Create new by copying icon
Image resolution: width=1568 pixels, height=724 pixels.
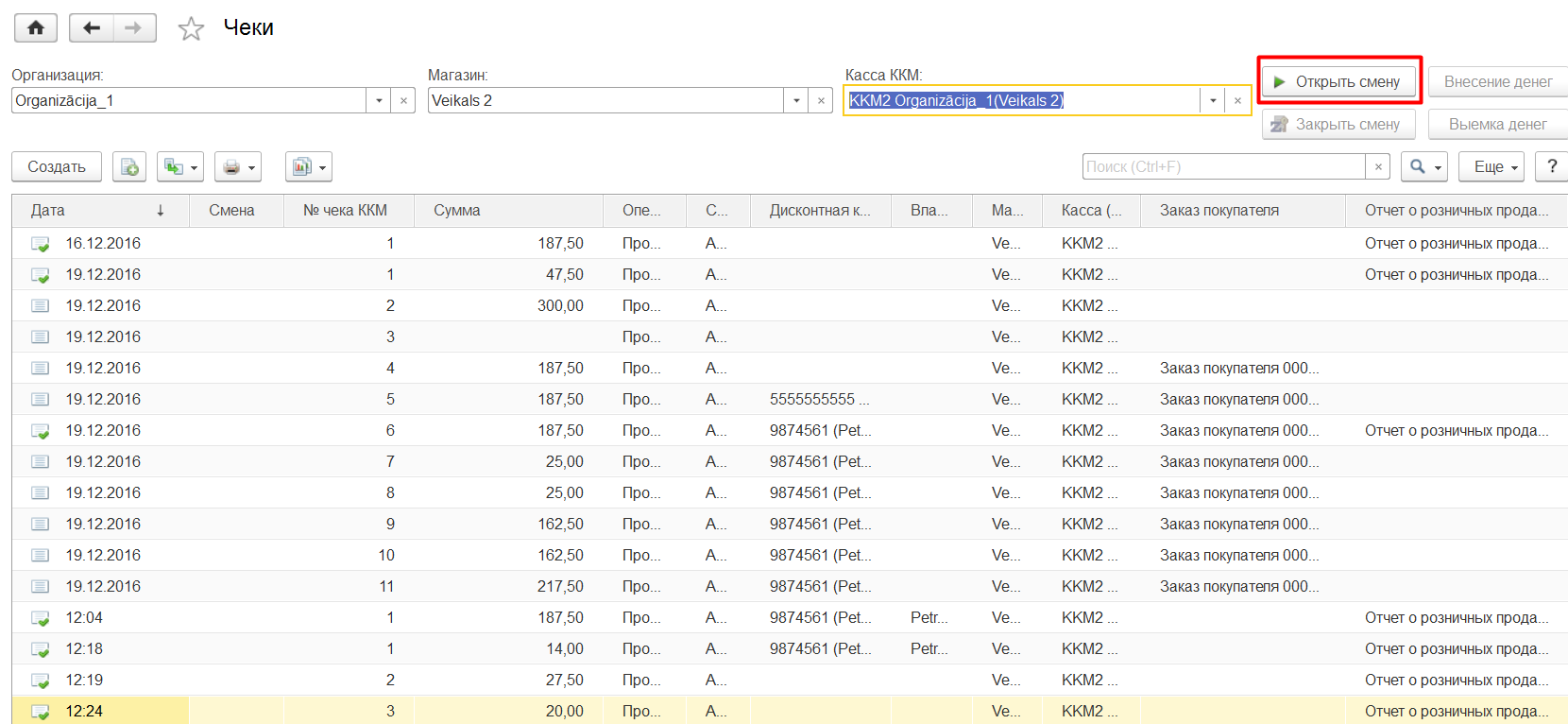[129, 167]
